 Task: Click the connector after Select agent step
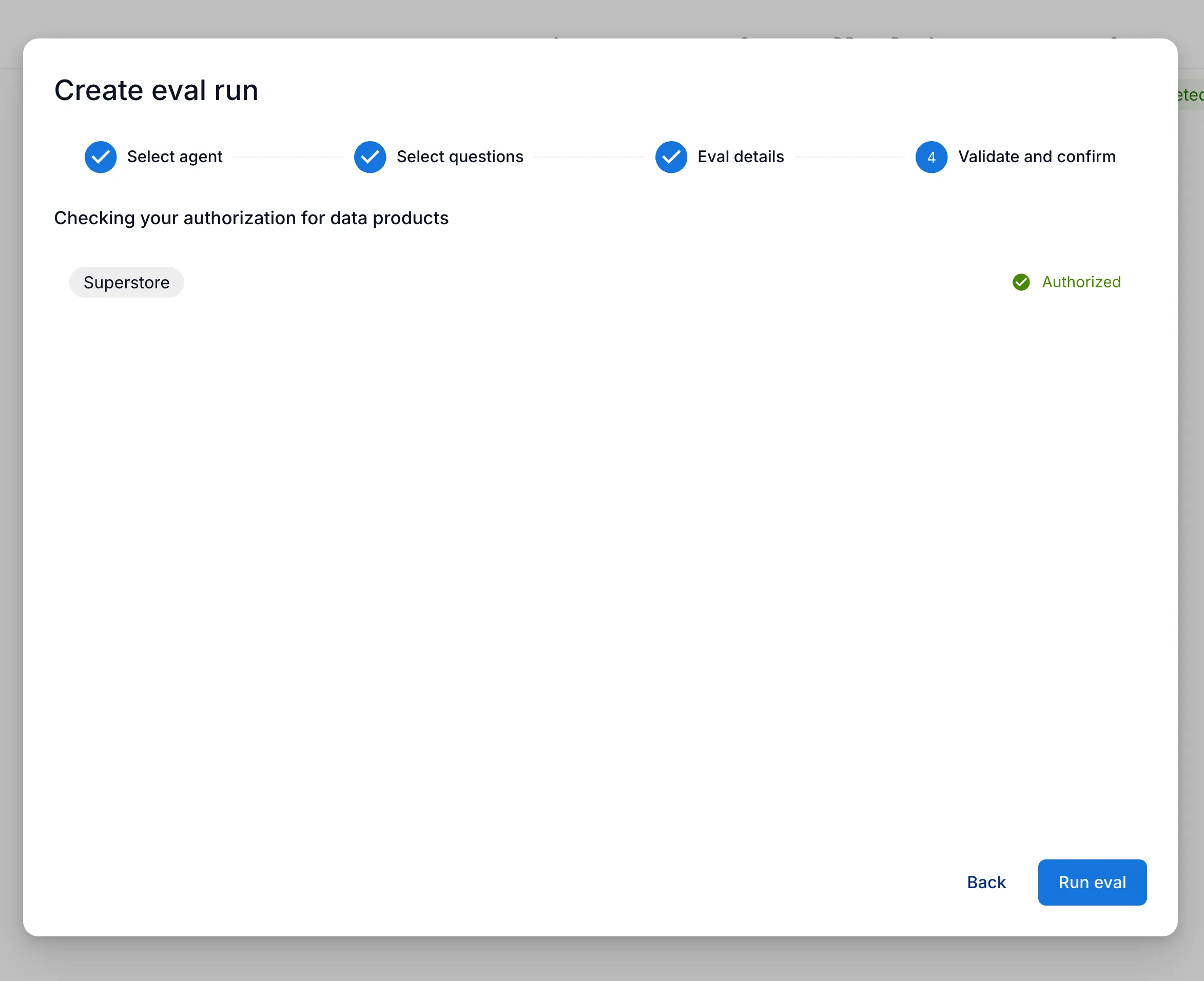[288, 157]
